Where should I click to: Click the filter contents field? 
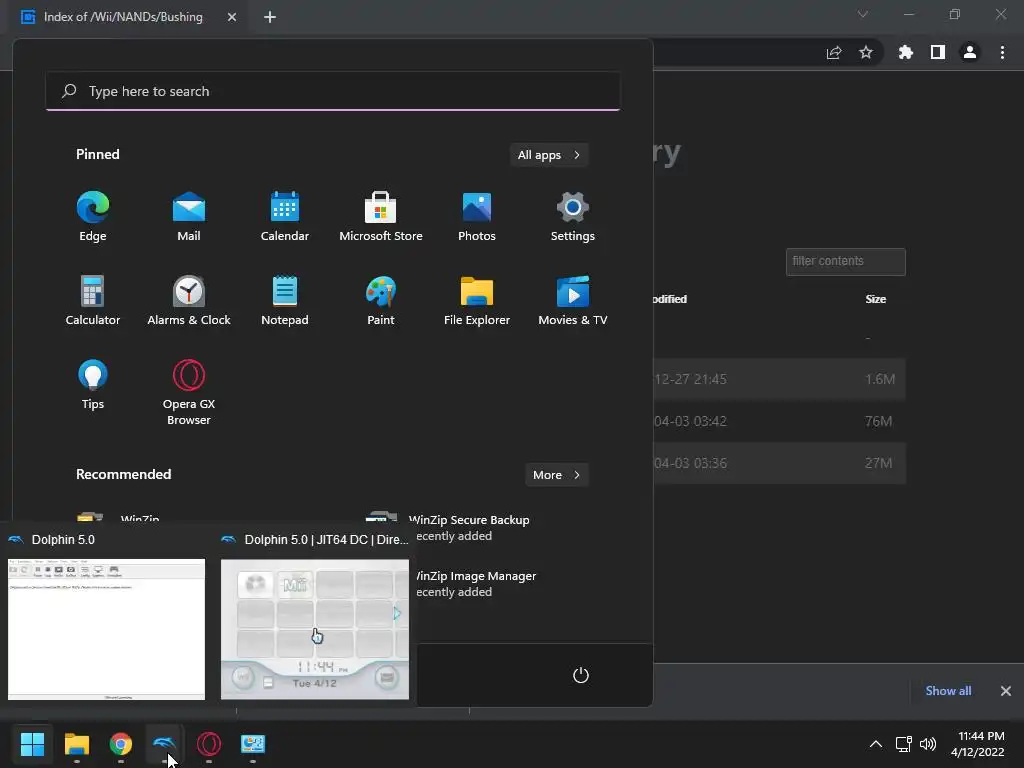[x=846, y=262]
